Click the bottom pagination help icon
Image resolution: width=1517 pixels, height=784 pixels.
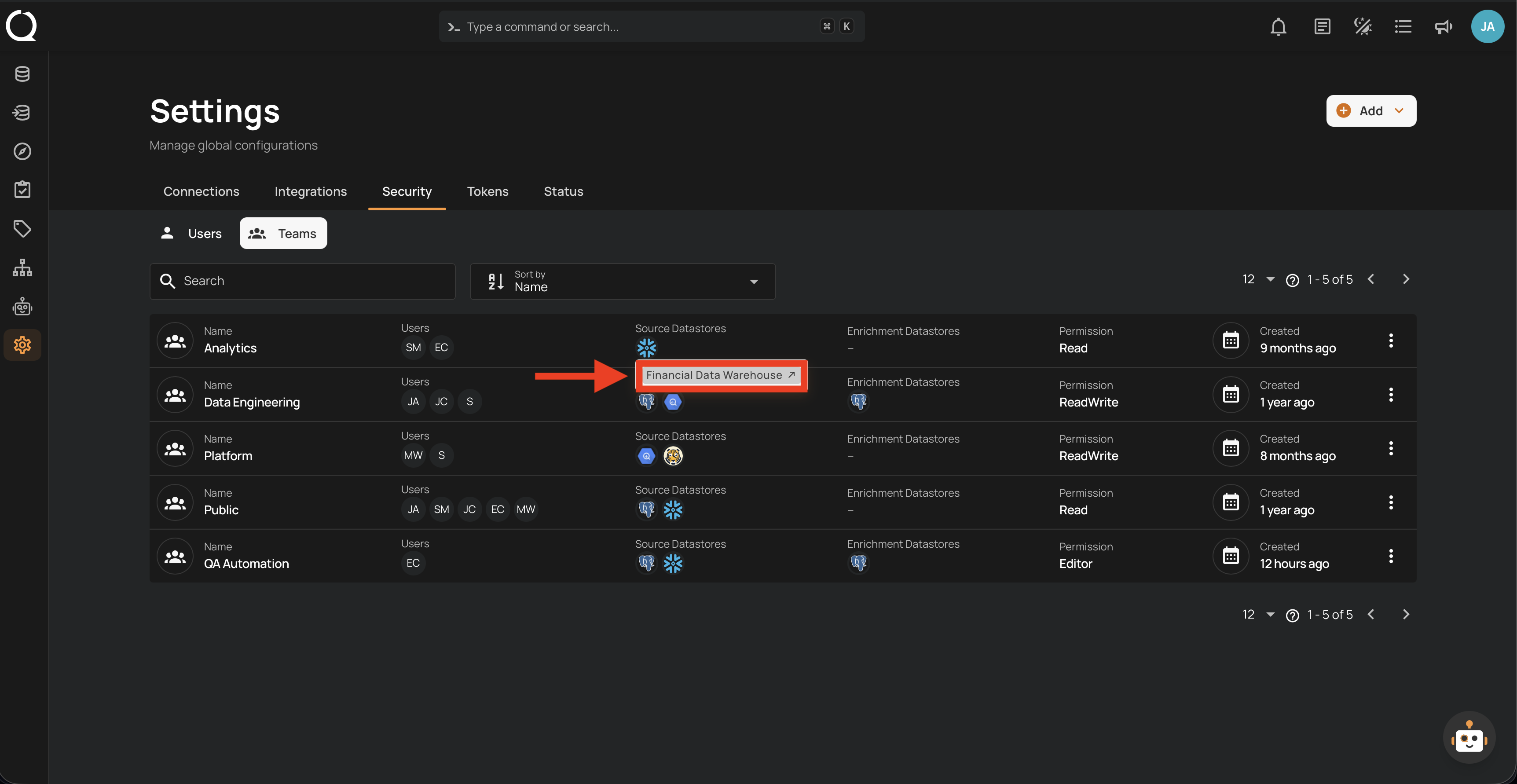coord(1293,615)
